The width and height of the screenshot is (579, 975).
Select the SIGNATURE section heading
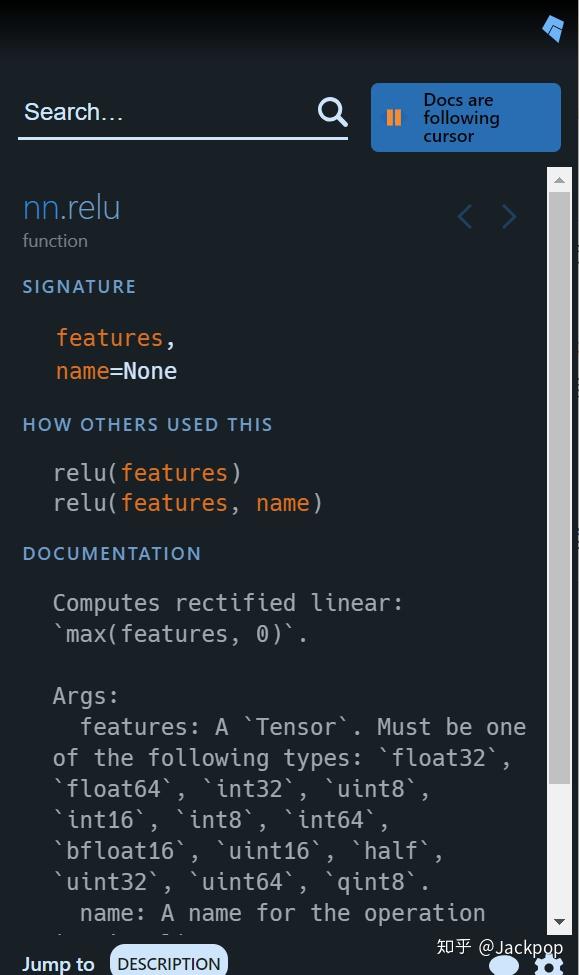tap(79, 287)
